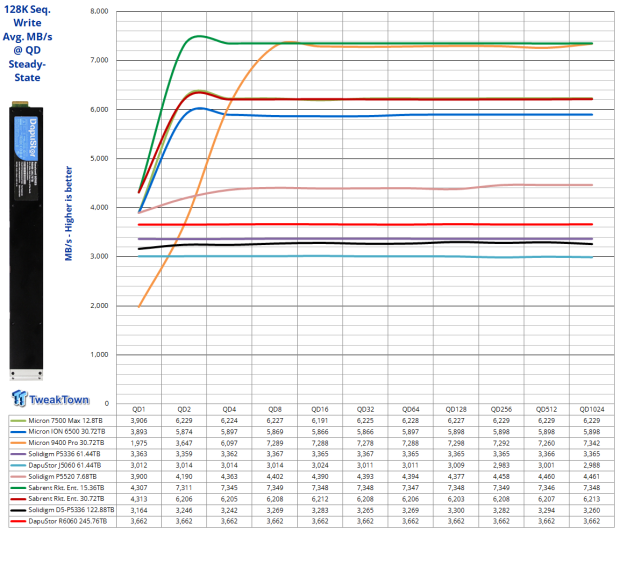Select the 'Solidigm P5520 7.68TB' legend label
Screen dimensions: 620x568
pos(62,476)
